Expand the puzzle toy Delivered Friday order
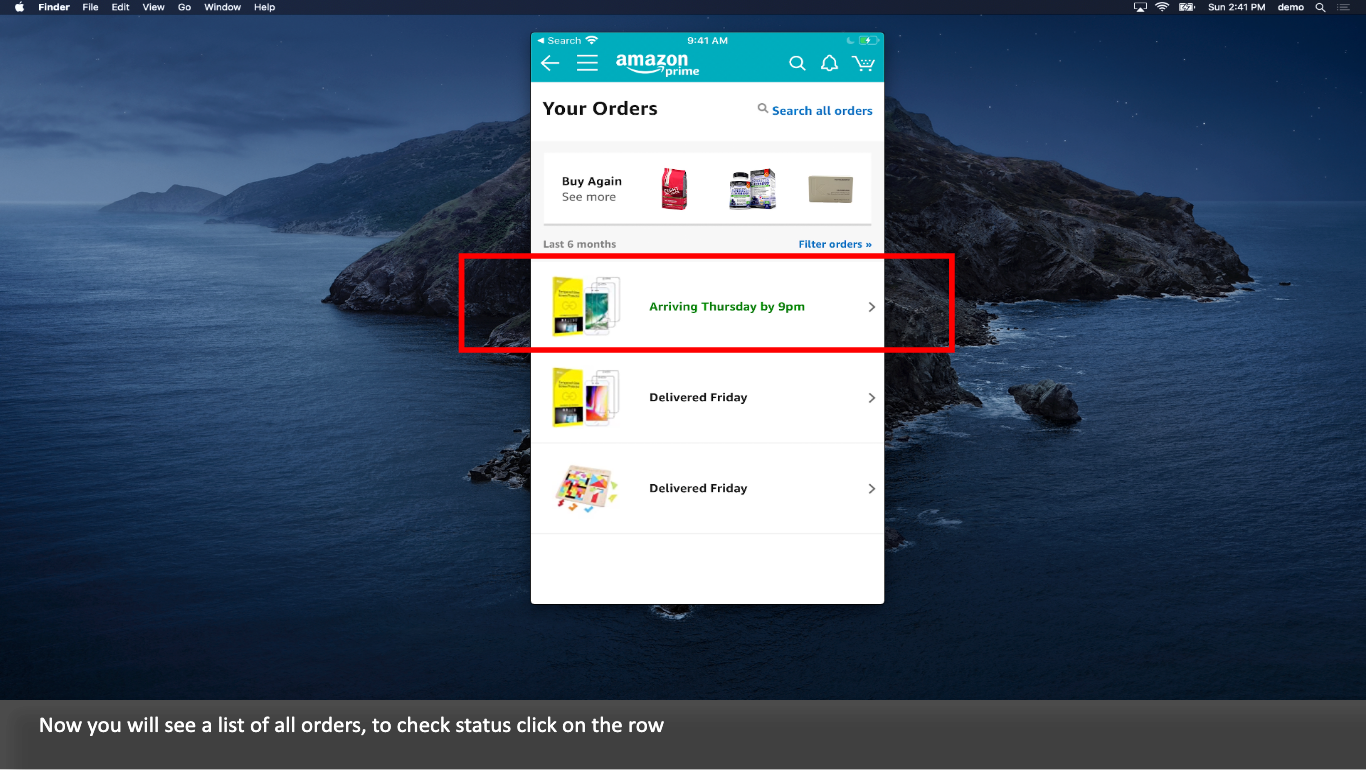1366x770 pixels. (x=871, y=488)
